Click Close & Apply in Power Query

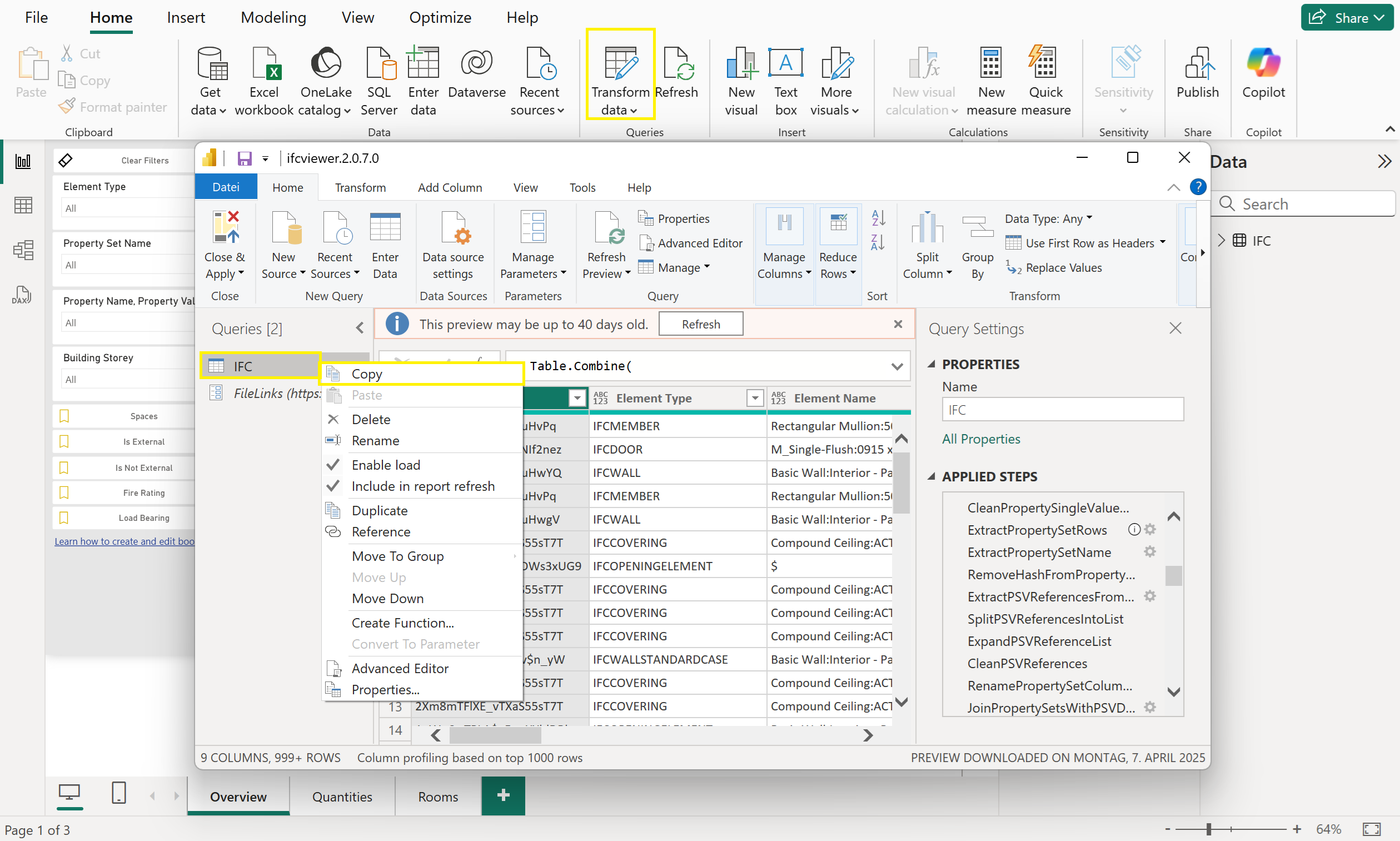pyautogui.click(x=225, y=245)
